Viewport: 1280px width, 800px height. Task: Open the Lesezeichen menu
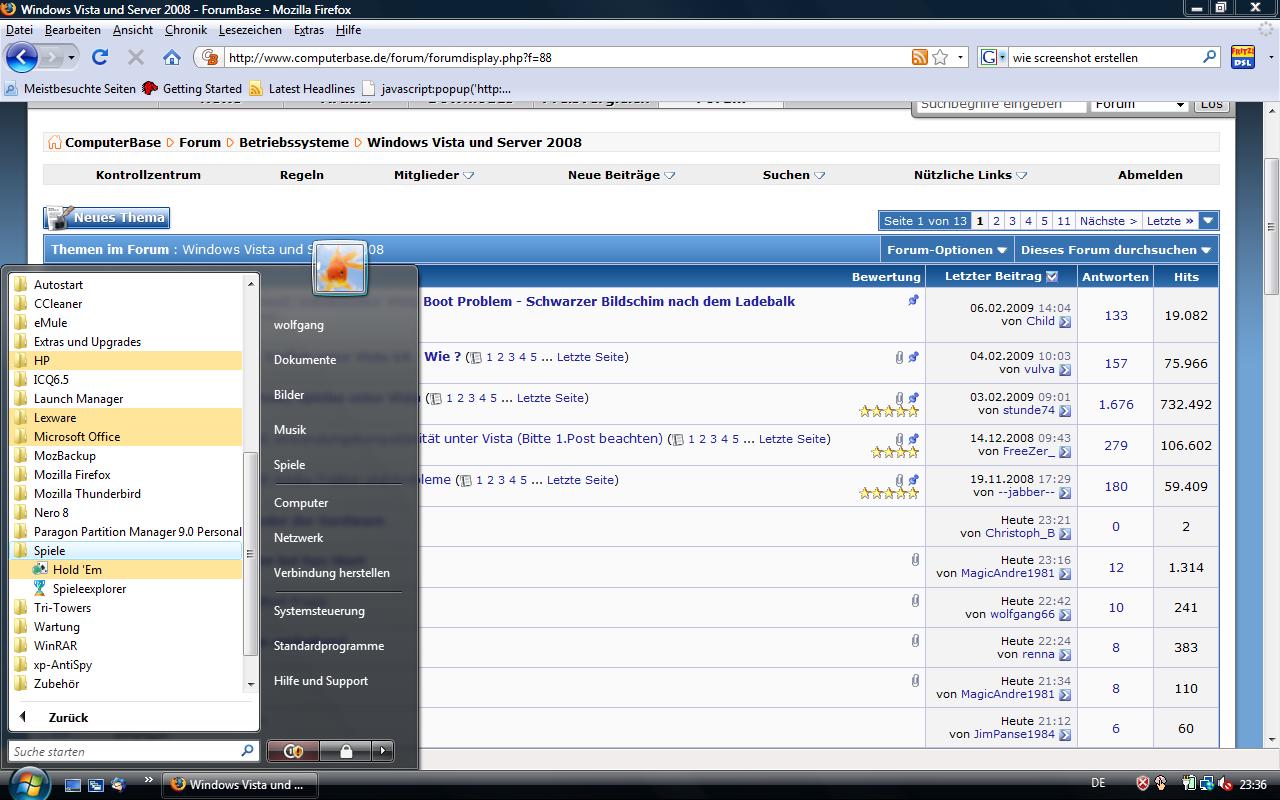[x=250, y=30]
